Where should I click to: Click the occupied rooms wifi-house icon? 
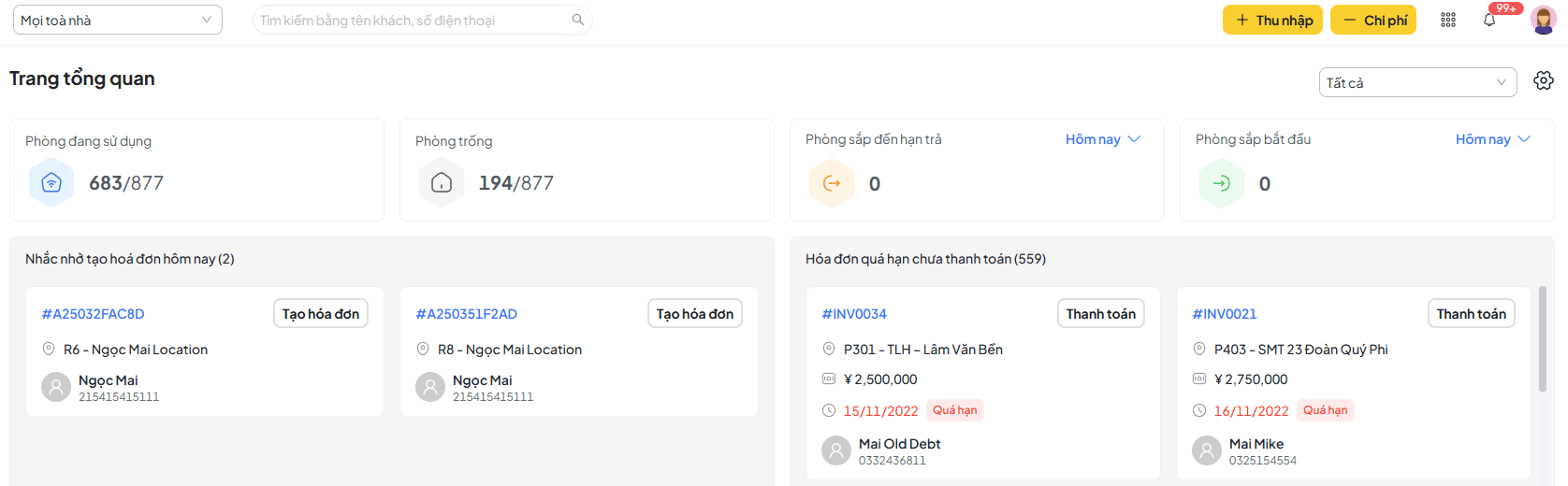point(51,183)
